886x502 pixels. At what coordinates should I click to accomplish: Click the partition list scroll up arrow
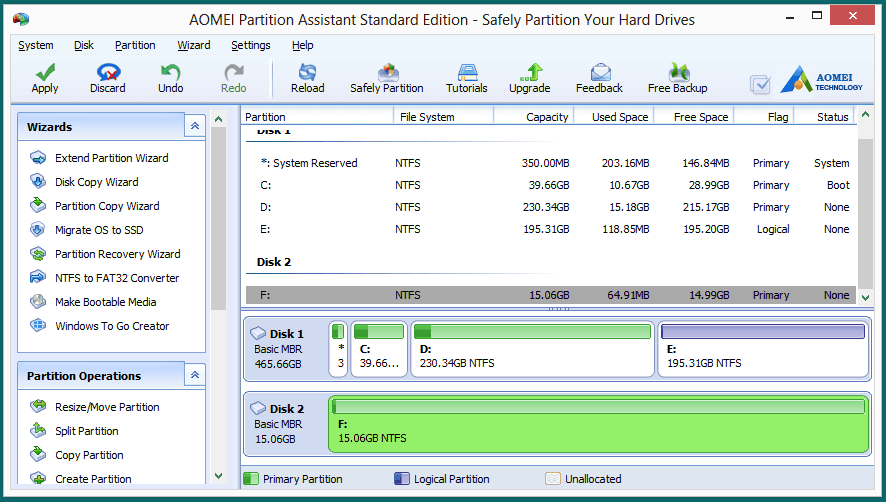[865, 115]
